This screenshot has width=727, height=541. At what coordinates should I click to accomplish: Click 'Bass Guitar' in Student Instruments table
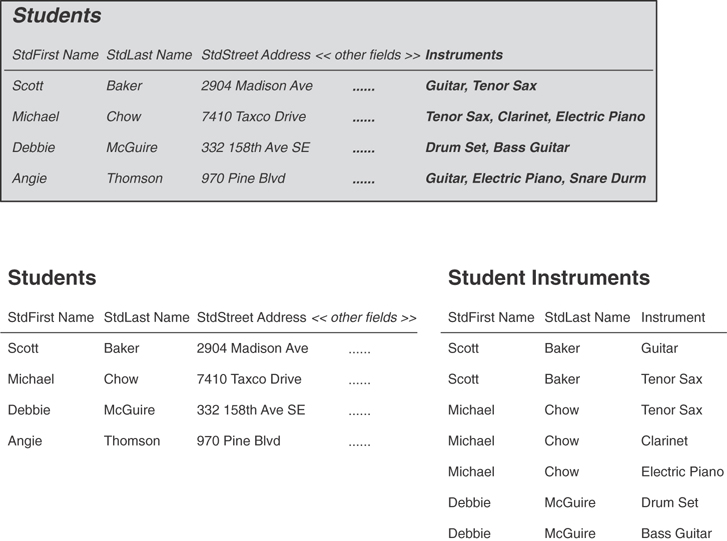[x=675, y=534]
